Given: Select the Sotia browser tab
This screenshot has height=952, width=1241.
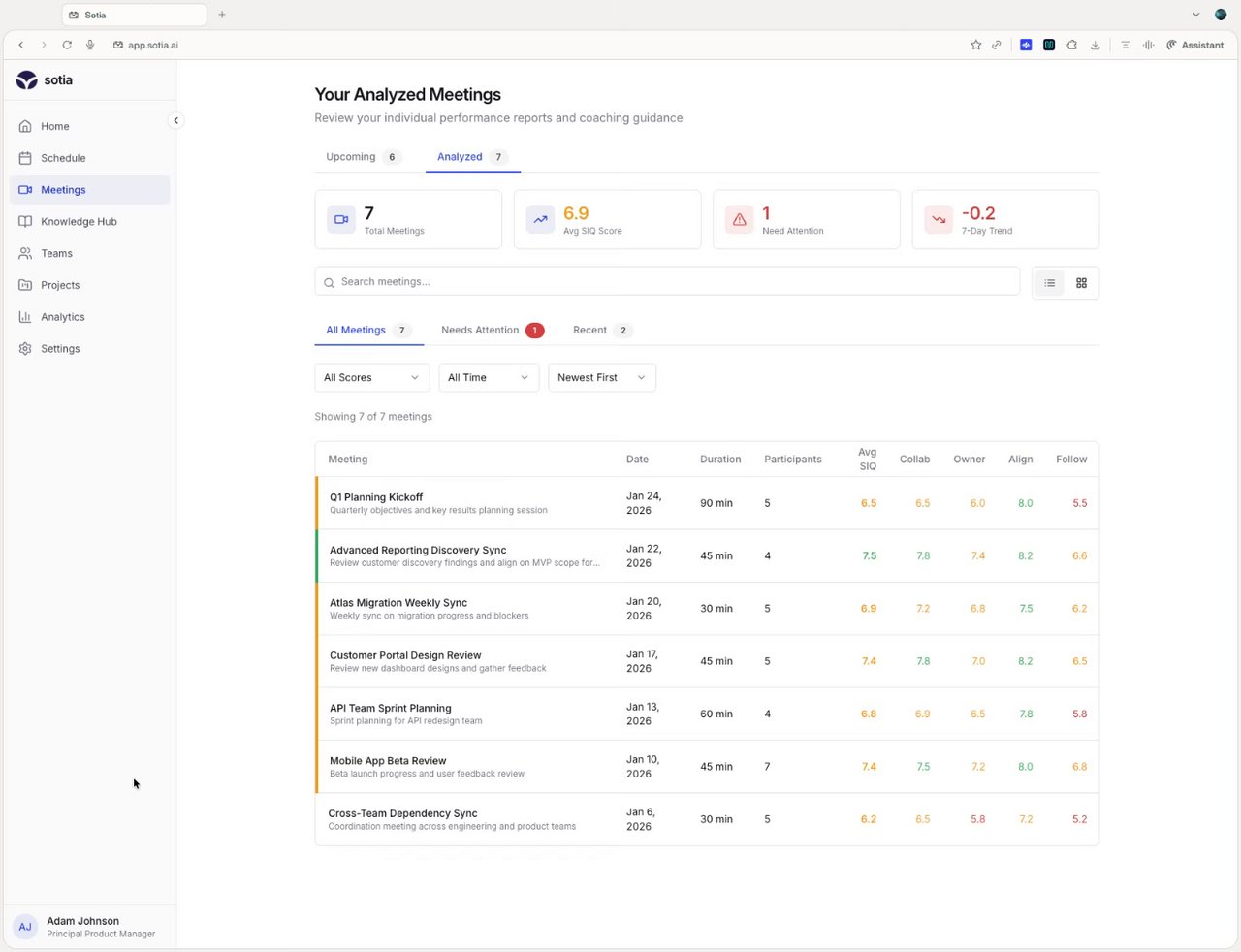Looking at the screenshot, I should 134,15.
